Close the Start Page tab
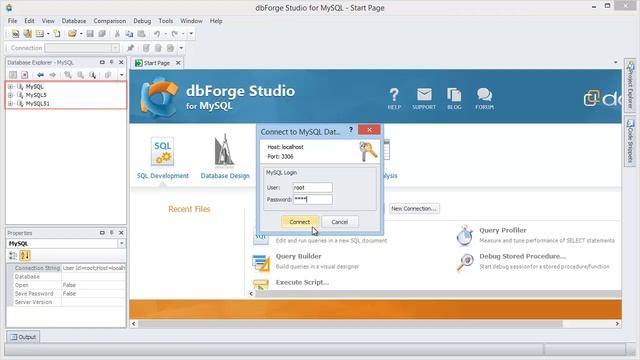Image resolution: width=640 pixels, height=360 pixels. 178,63
